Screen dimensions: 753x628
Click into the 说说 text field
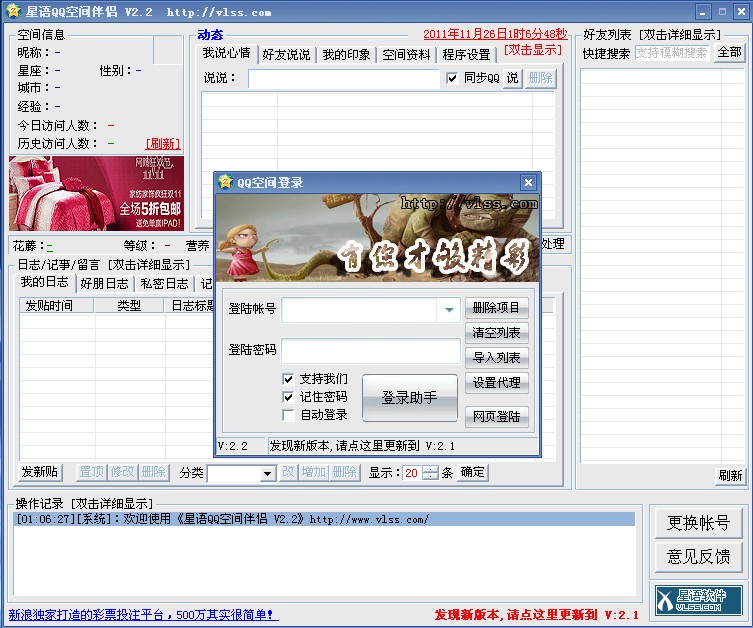click(x=344, y=78)
